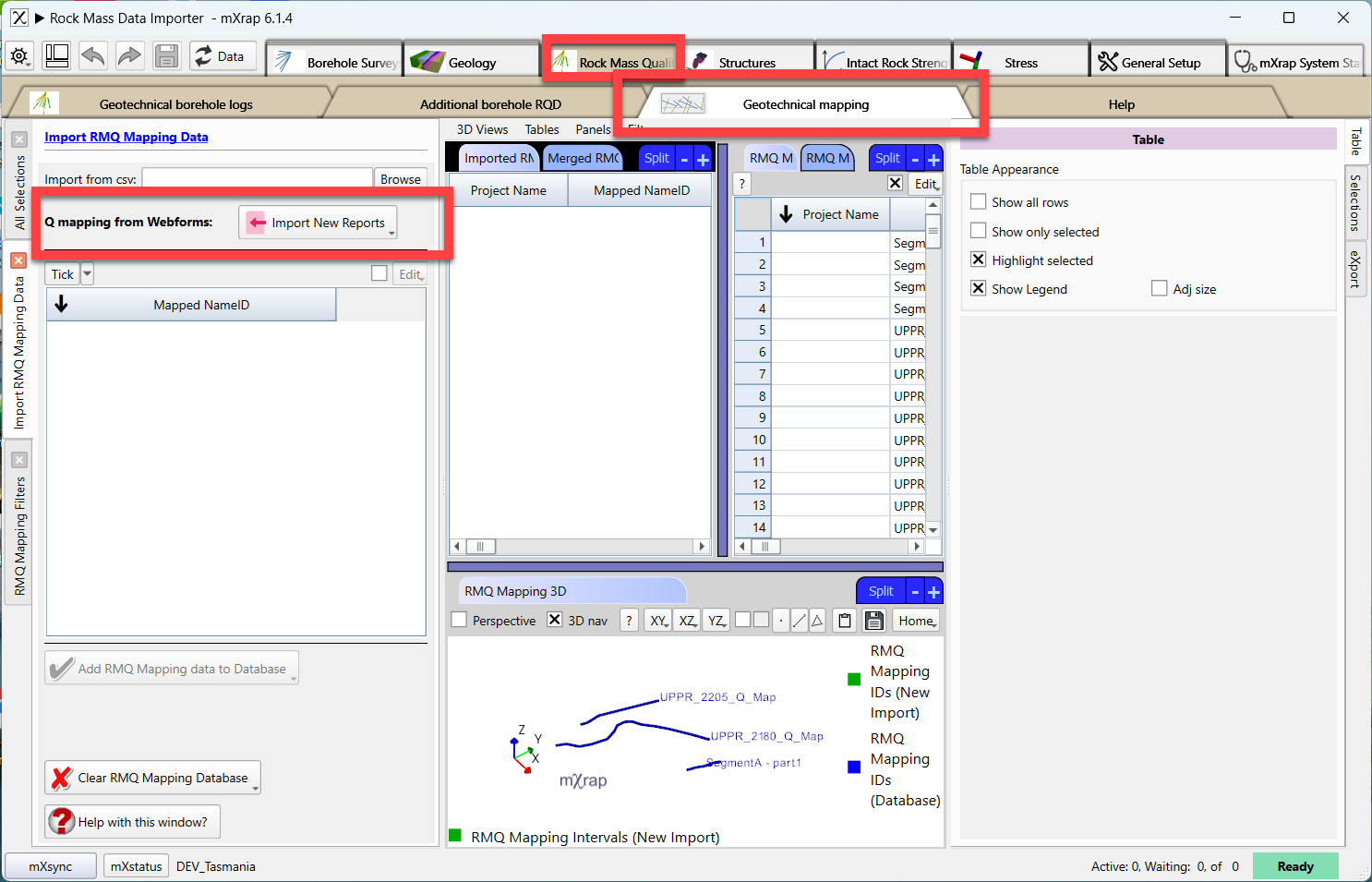Enable Show all rows
The height and width of the screenshot is (882, 1372).
[978, 201]
